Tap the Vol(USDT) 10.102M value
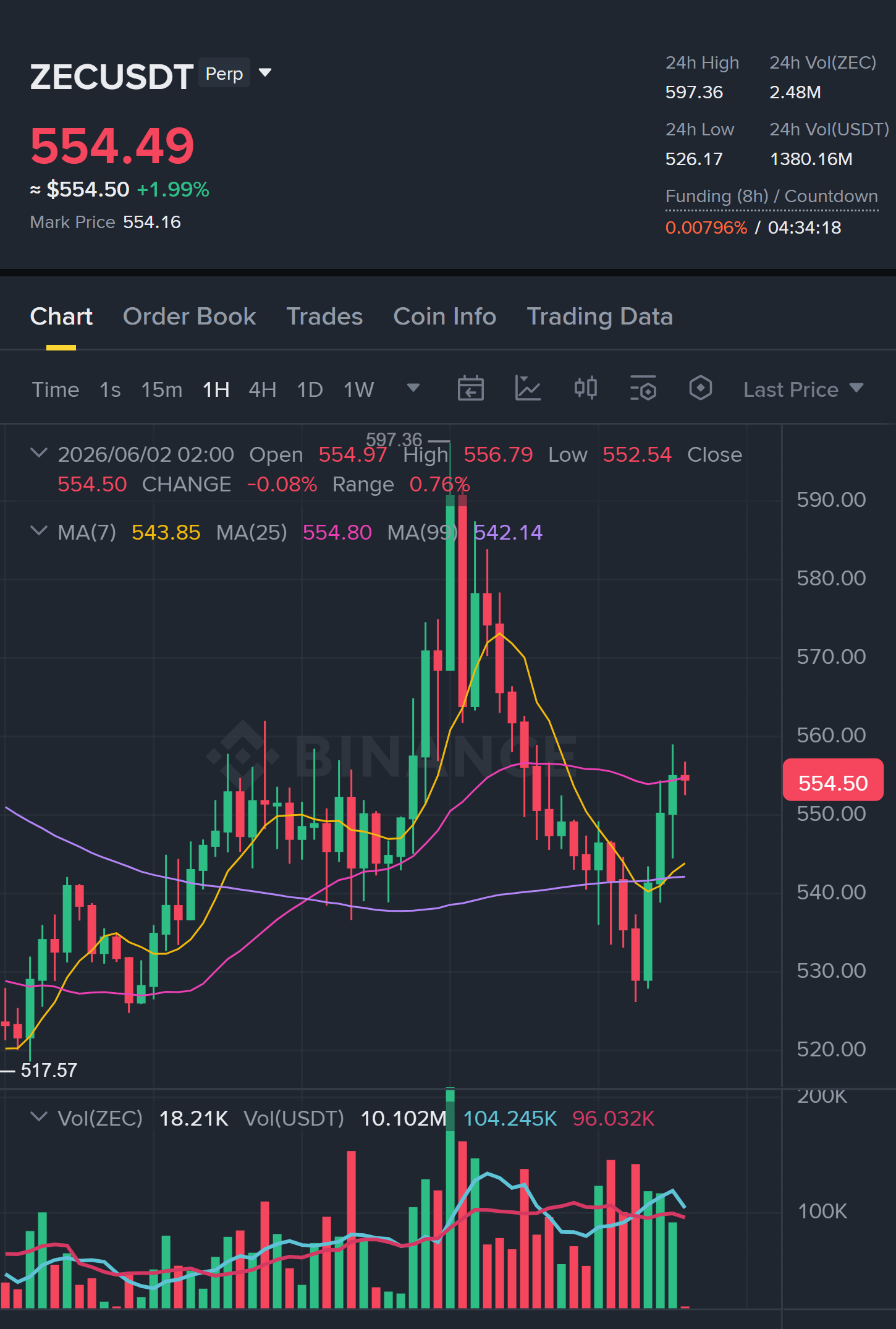896x1329 pixels. click(x=403, y=1118)
